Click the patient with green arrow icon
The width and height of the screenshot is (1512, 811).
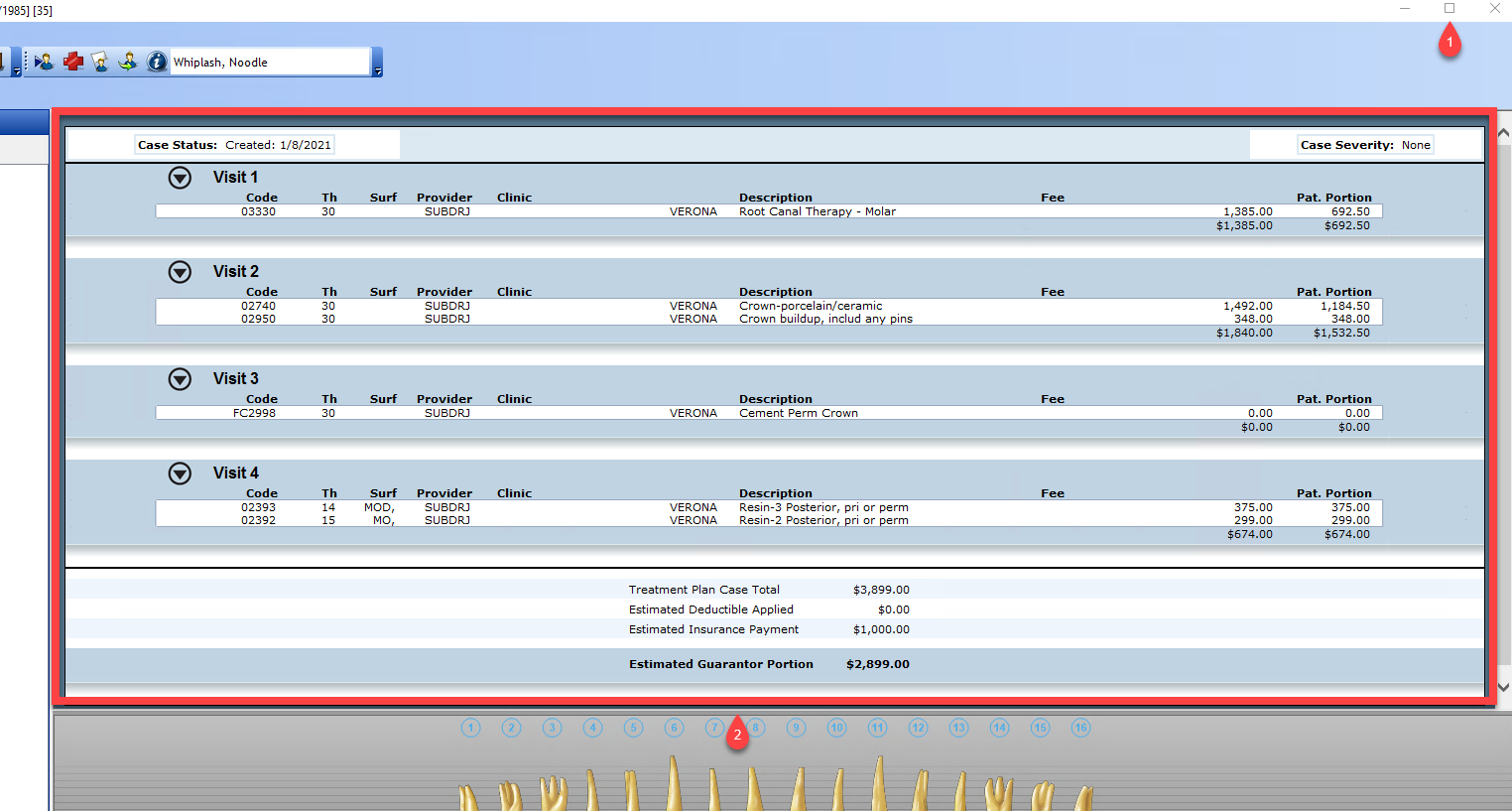click(x=128, y=62)
